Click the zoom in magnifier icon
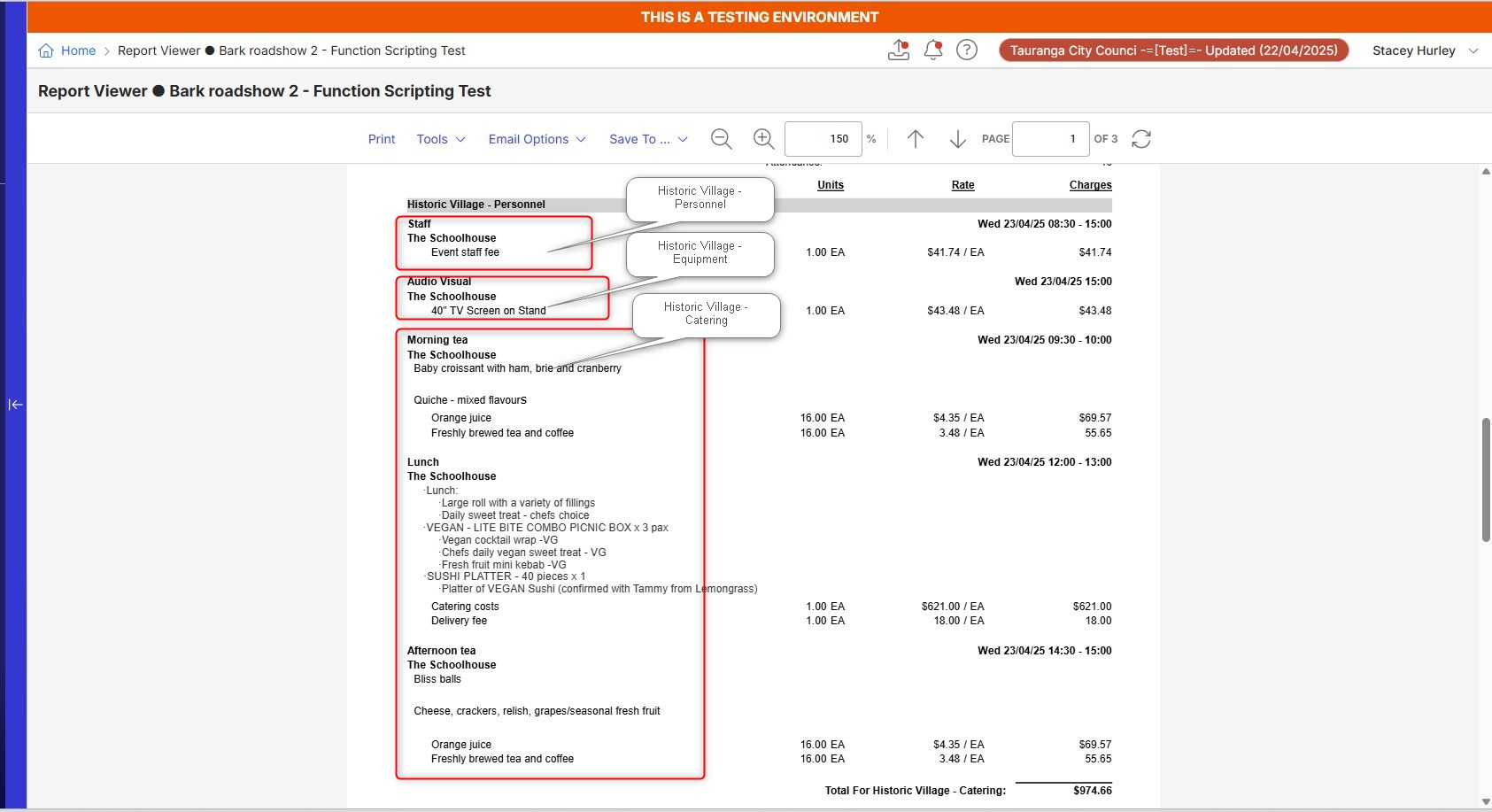The image size is (1492, 812). (763, 139)
